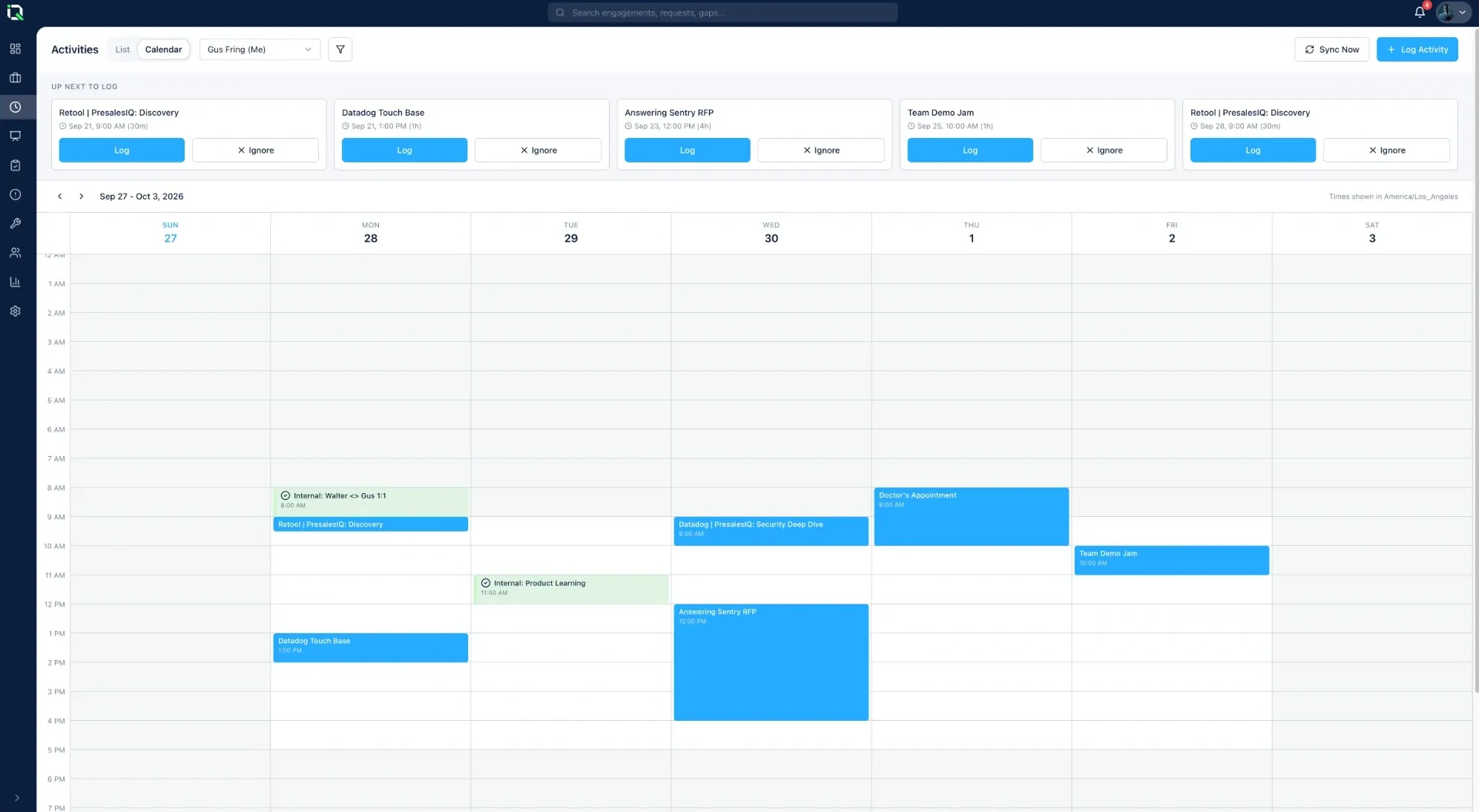Select the Calendar view tab
This screenshot has height=812, width=1479.
coord(163,50)
